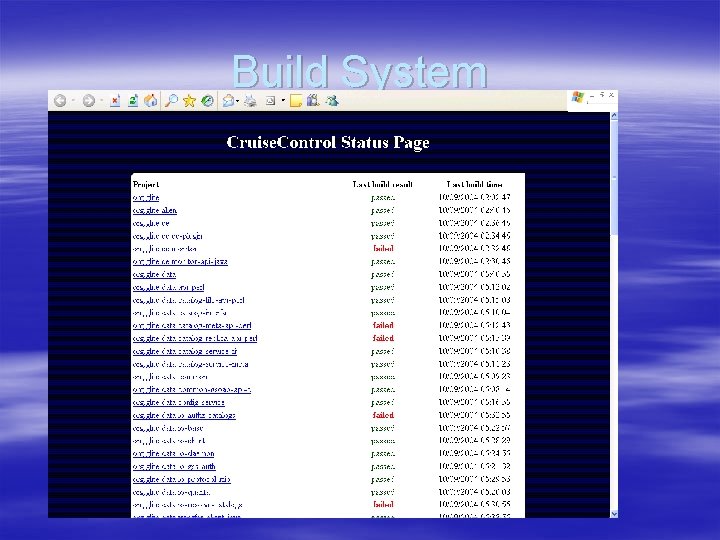This screenshot has height=540, width=720.
Task: Open the Research books icon
Action: coord(313,100)
